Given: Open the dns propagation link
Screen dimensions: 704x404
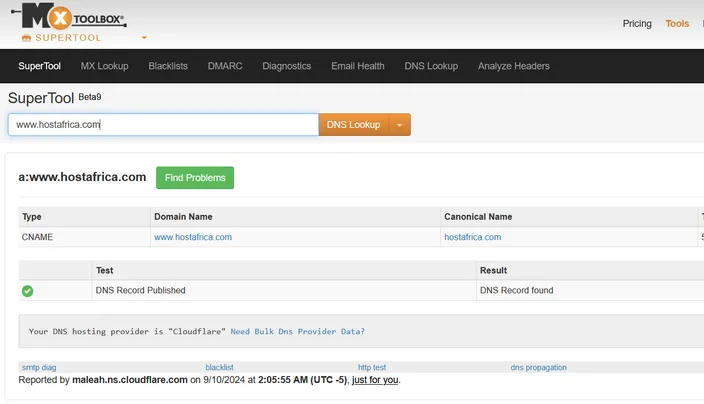Looking at the screenshot, I should pyautogui.click(x=538, y=367).
